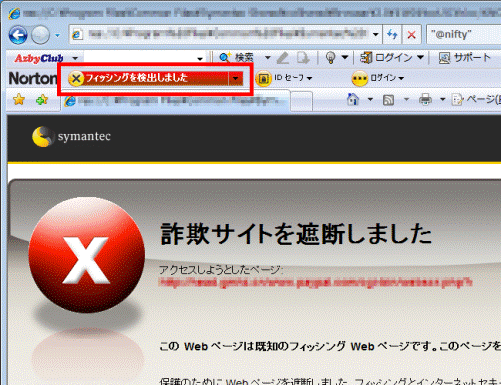Click the RSS feeds icon

[x=389, y=100]
